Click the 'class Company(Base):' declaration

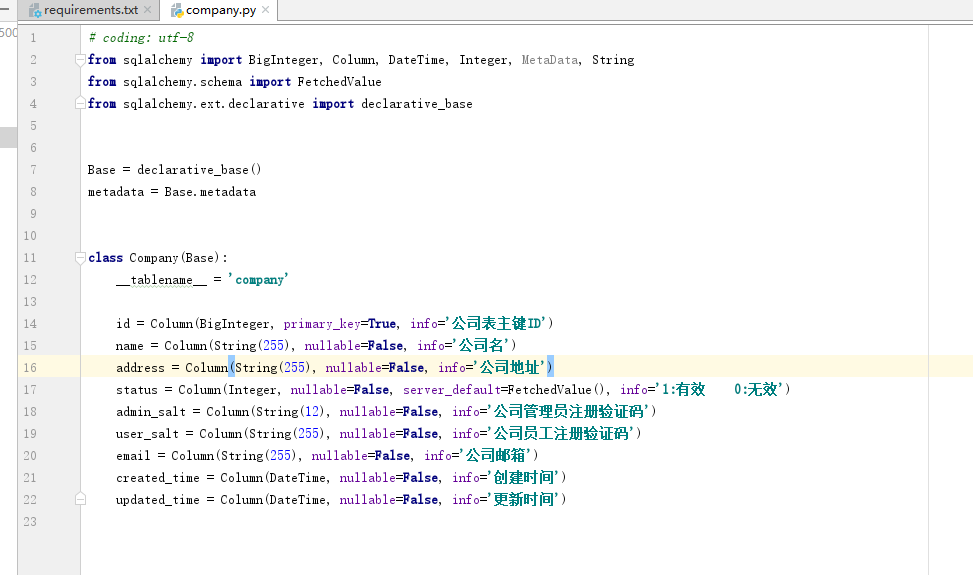(158, 258)
